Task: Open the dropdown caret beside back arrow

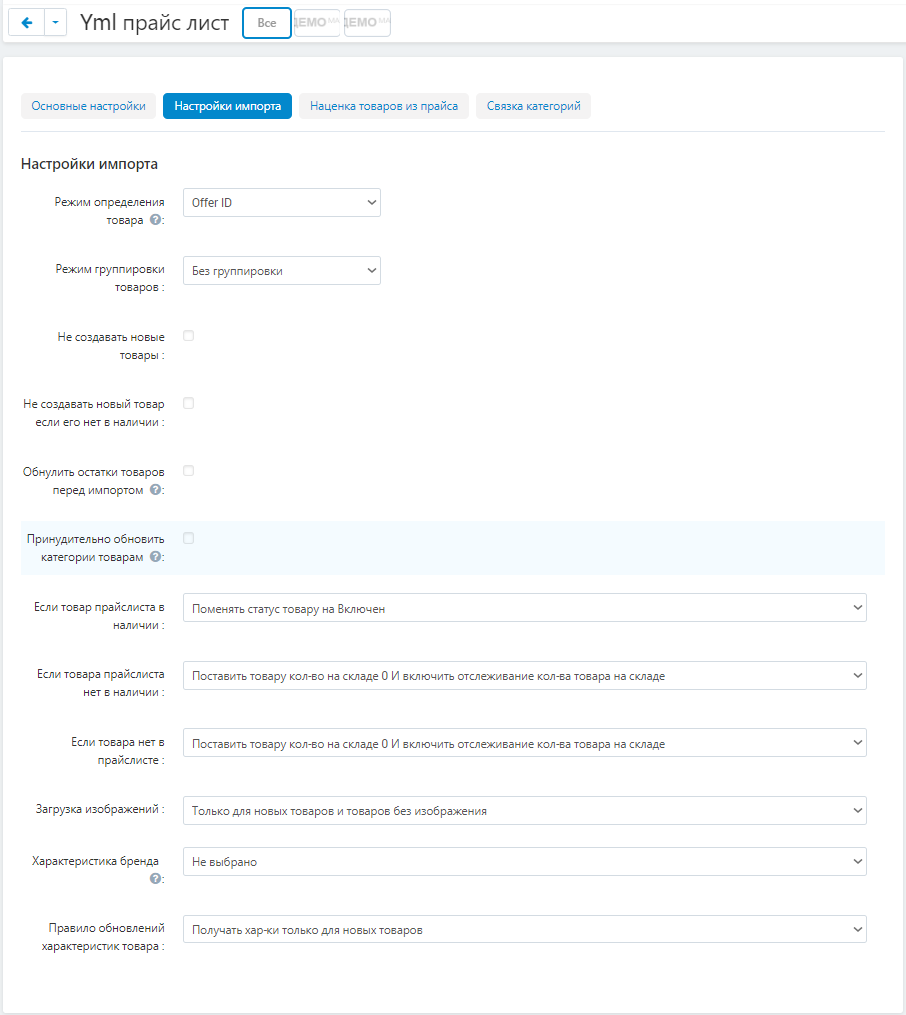Action: pos(55,23)
